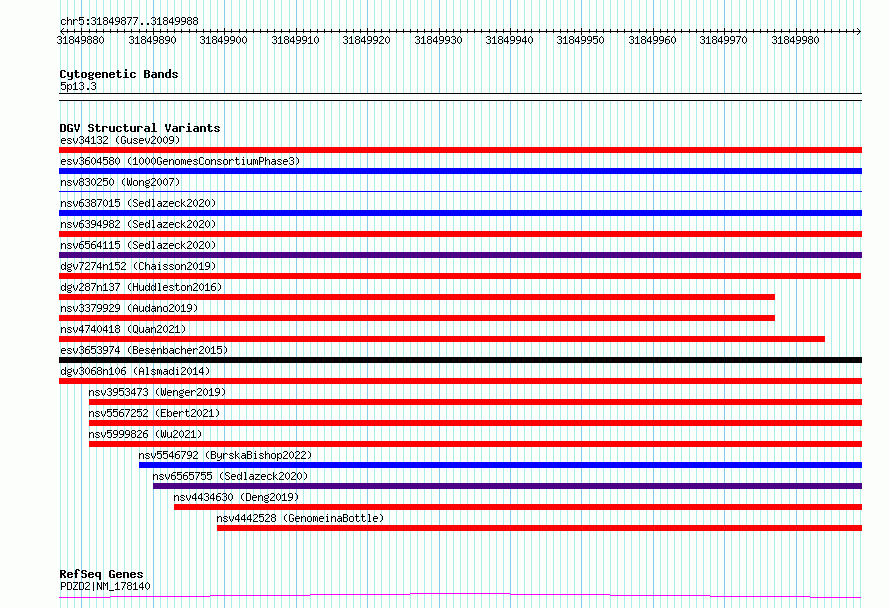Screen dimensions: 890x608
Task: Select the red dgv287n137 variant bar
Action: click(417, 297)
